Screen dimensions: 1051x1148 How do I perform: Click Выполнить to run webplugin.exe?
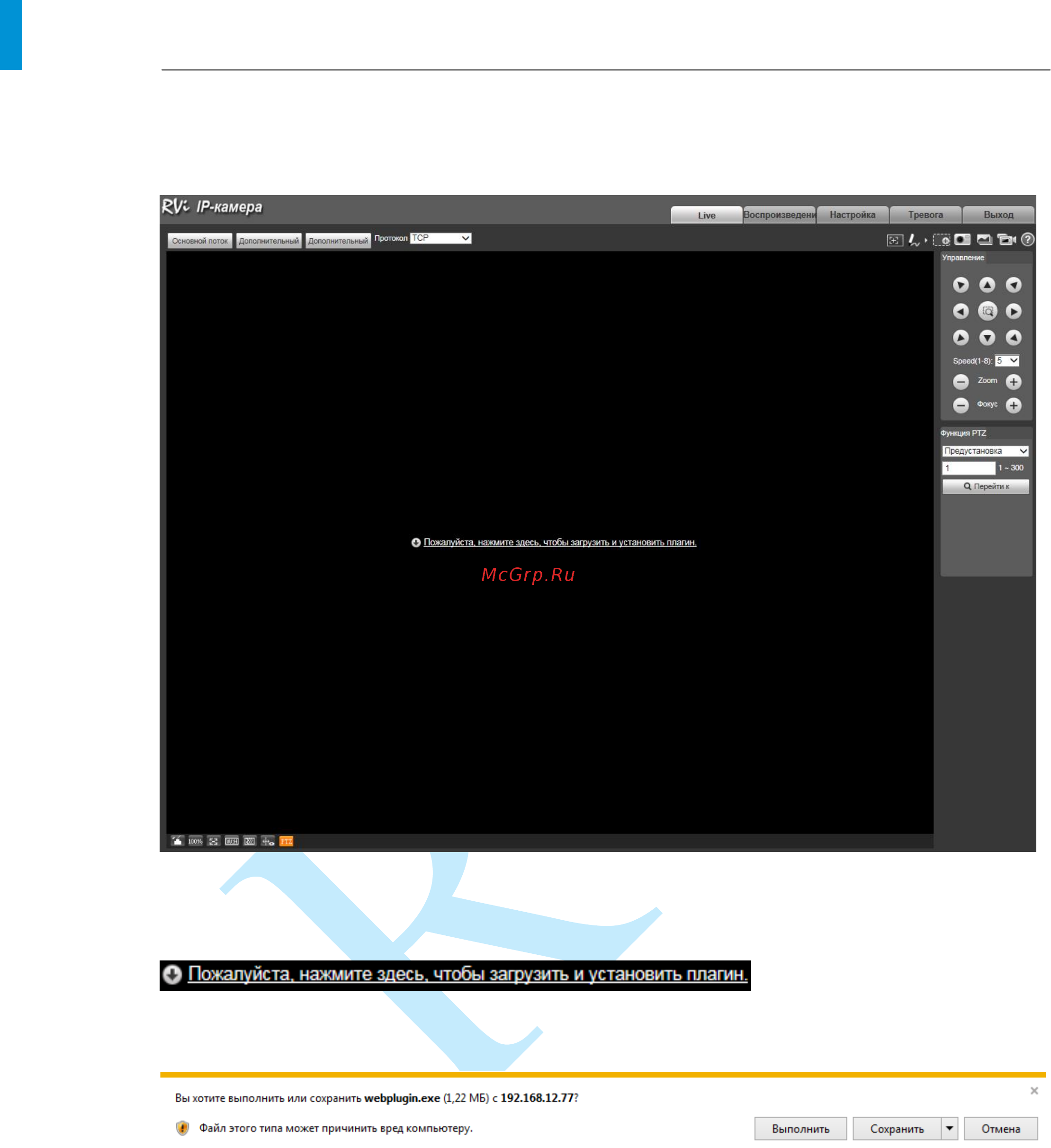tap(800, 1128)
